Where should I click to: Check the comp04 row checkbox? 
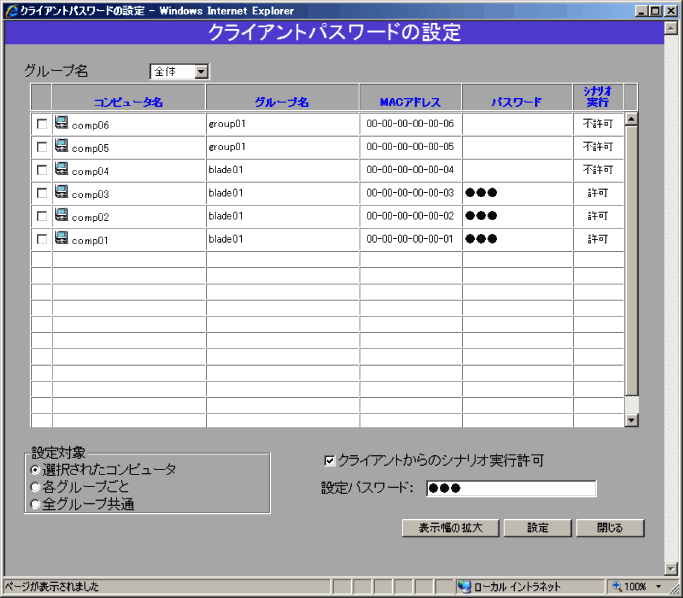[42, 170]
